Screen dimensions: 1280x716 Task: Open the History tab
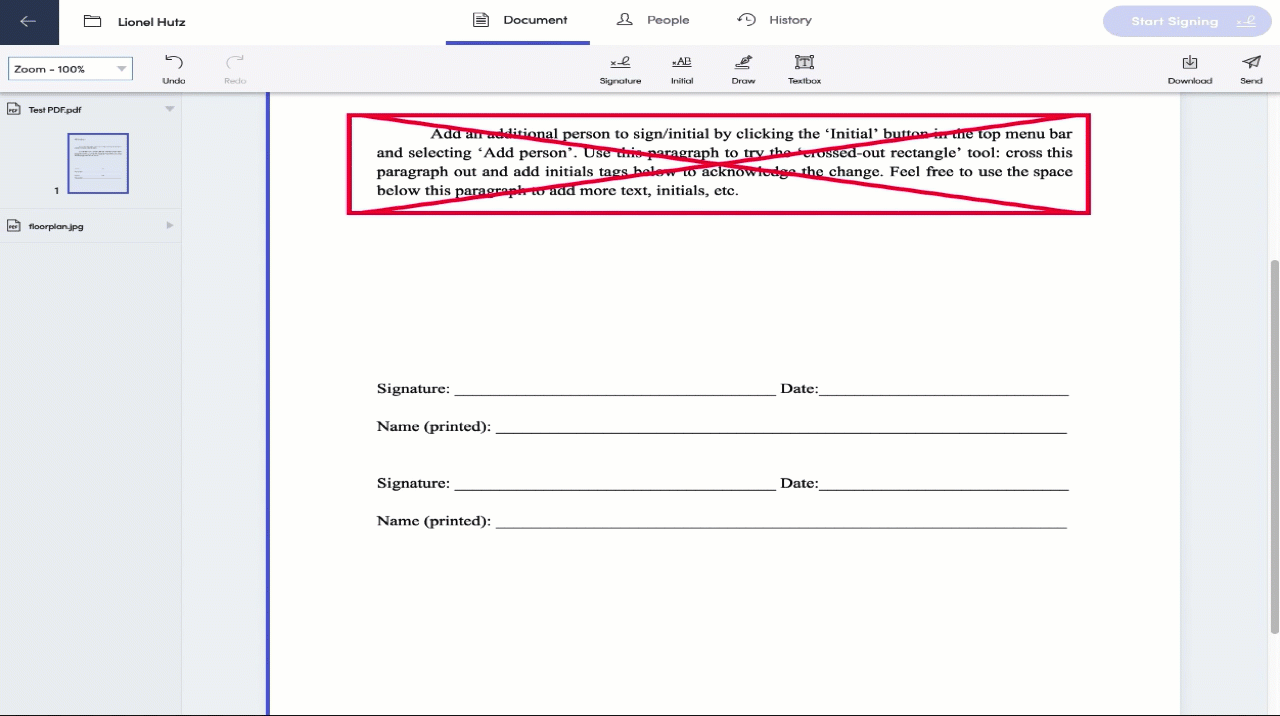pyautogui.click(x=775, y=19)
